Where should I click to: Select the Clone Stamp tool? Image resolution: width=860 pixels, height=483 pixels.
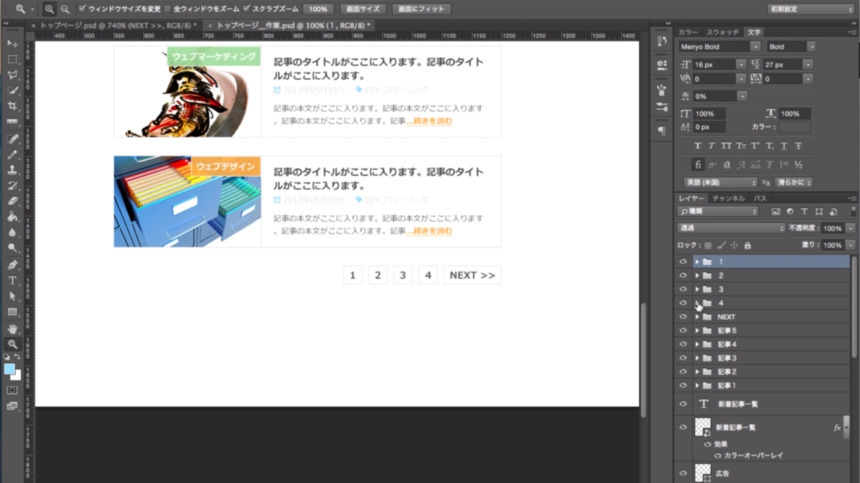(12, 170)
